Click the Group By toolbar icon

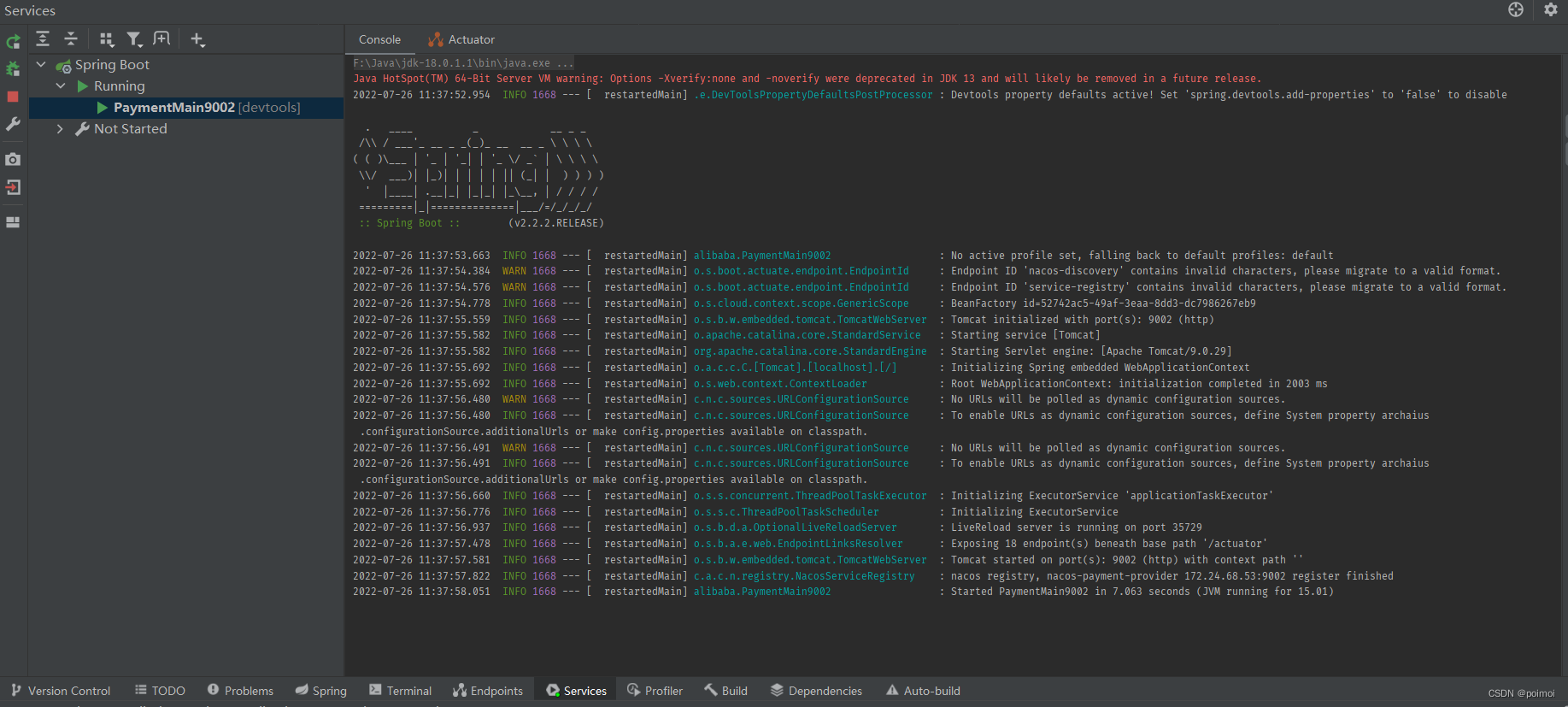[107, 39]
